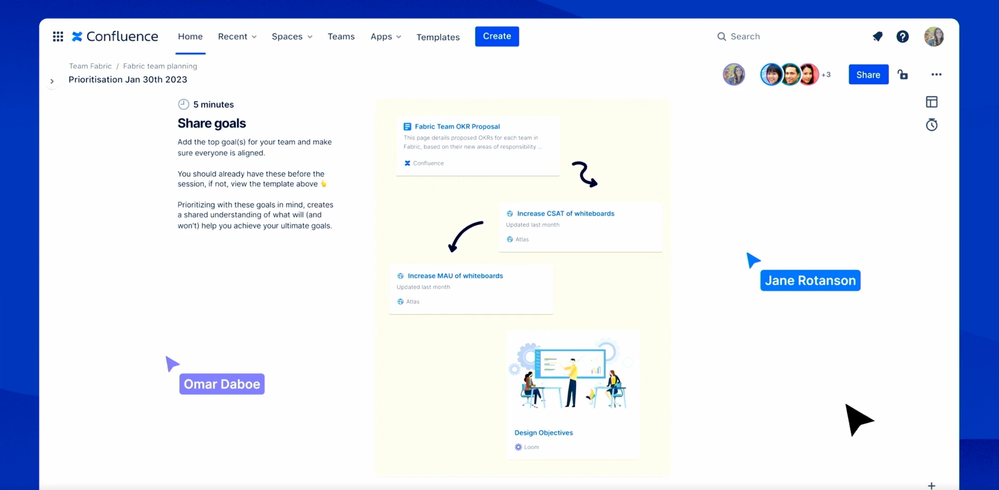Click the 'Updated last month' text on MAU card

pyautogui.click(x=423, y=287)
